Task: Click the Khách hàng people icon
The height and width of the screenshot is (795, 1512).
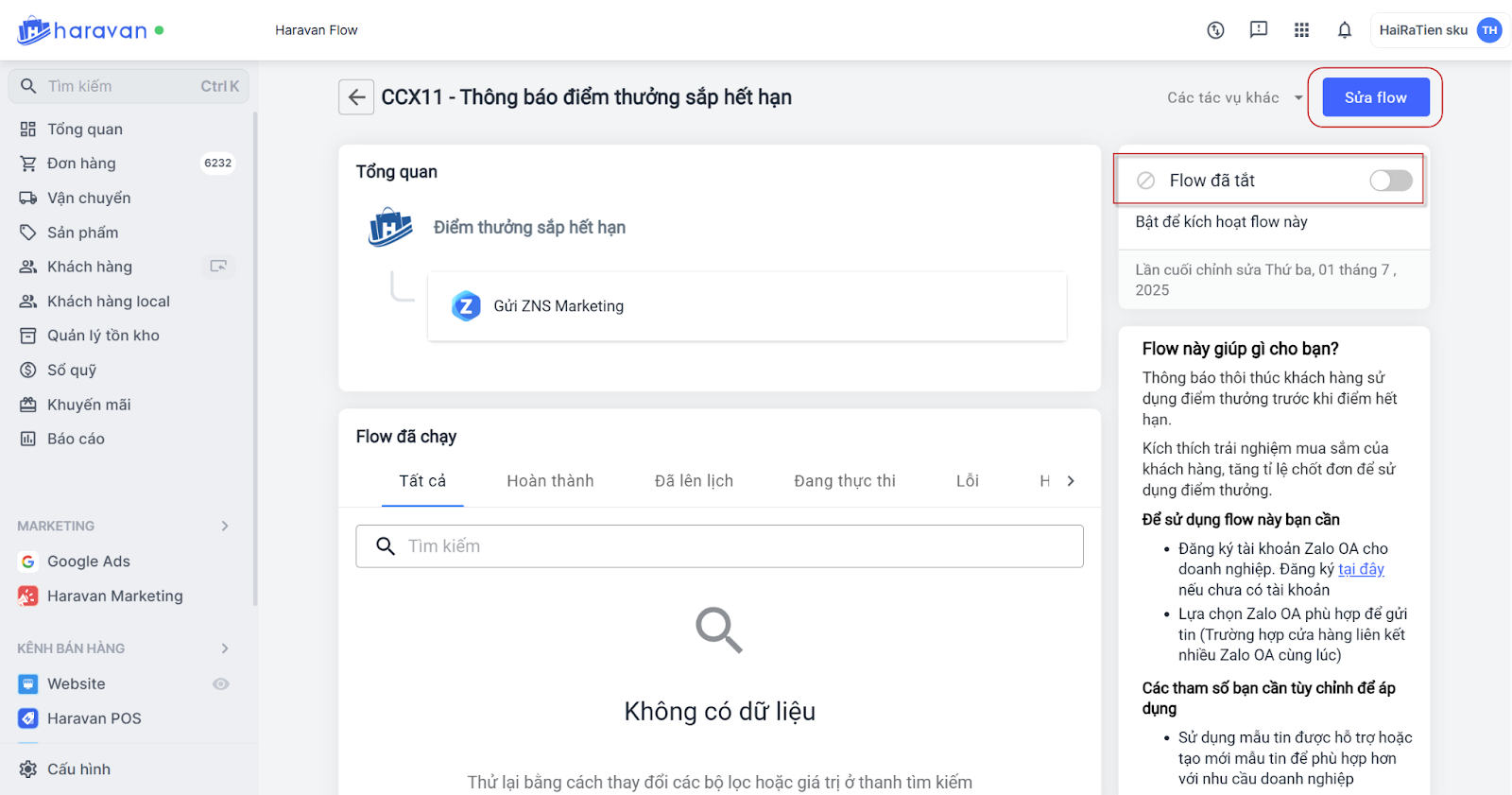Action: click(28, 267)
